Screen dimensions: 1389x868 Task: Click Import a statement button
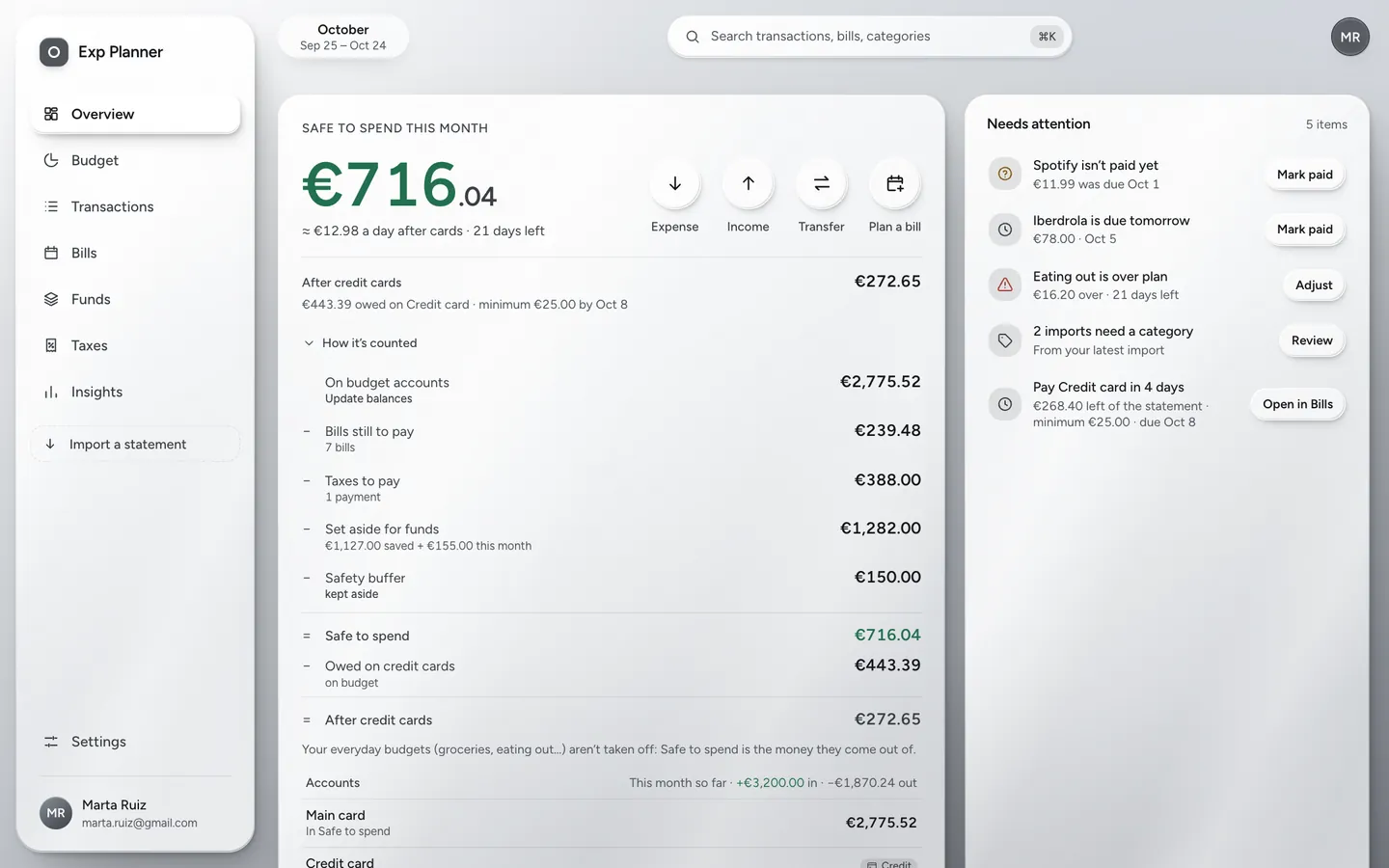135,444
